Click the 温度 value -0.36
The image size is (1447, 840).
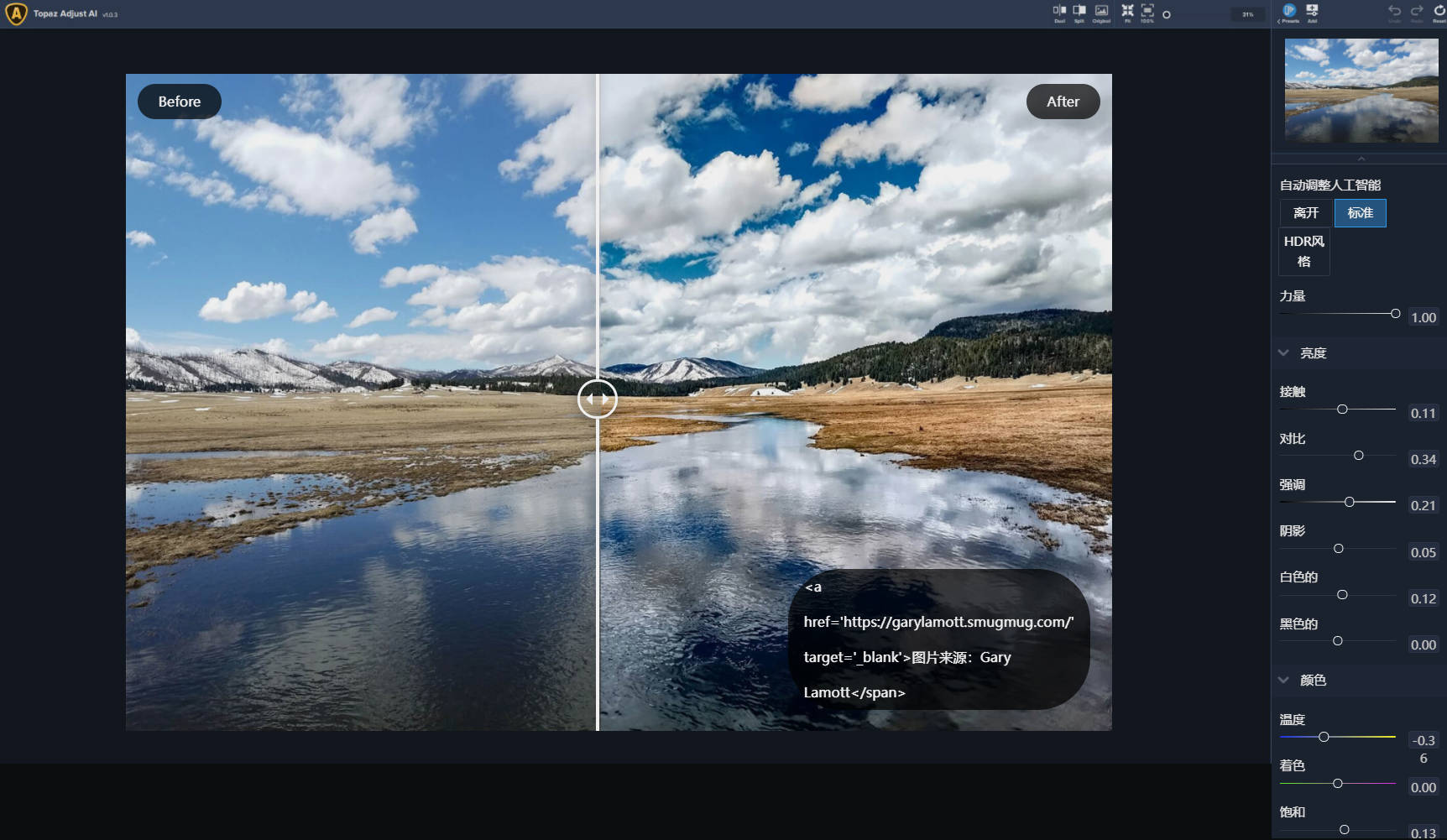tap(1423, 749)
